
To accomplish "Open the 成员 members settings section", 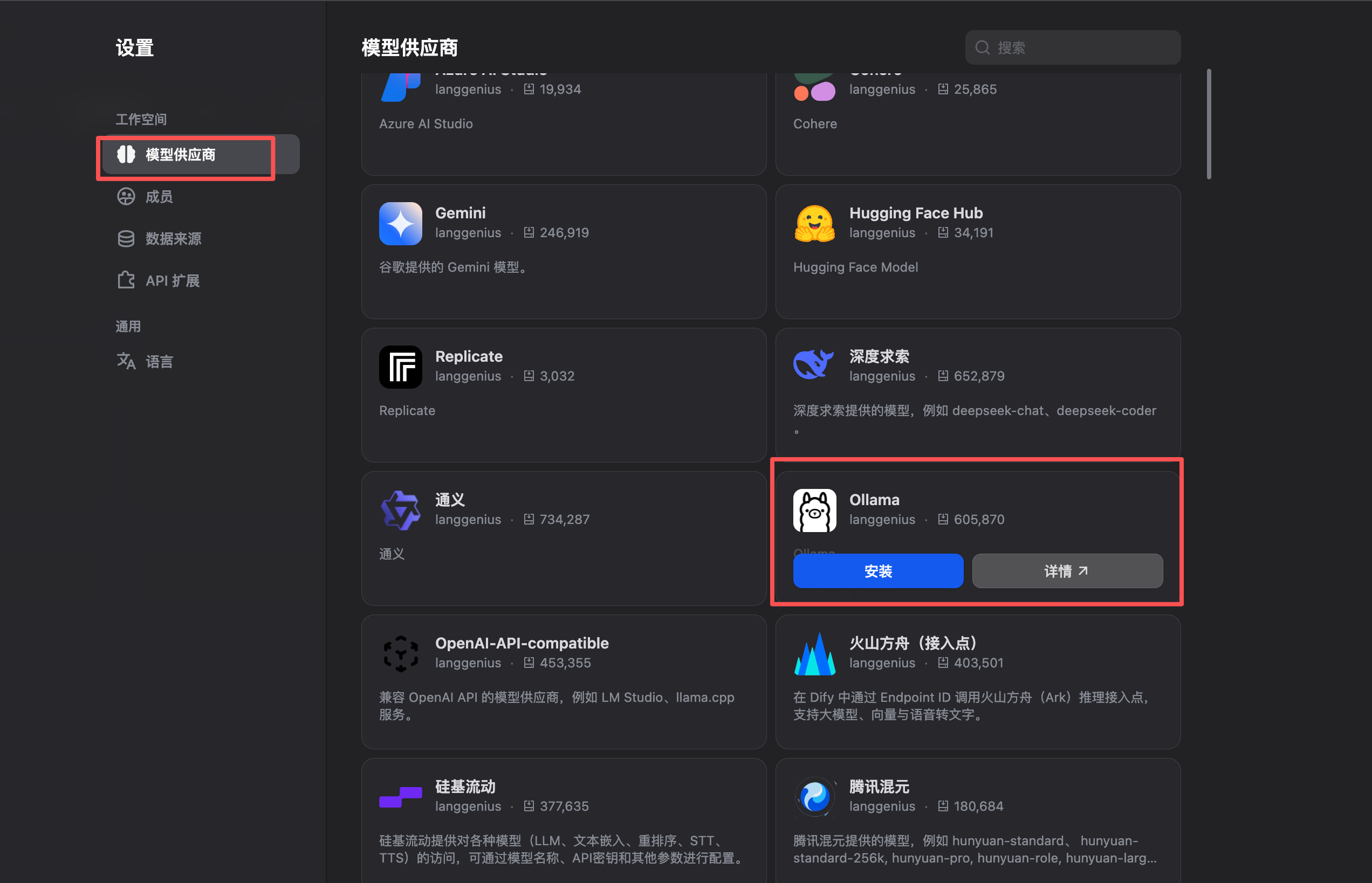I will [x=159, y=197].
